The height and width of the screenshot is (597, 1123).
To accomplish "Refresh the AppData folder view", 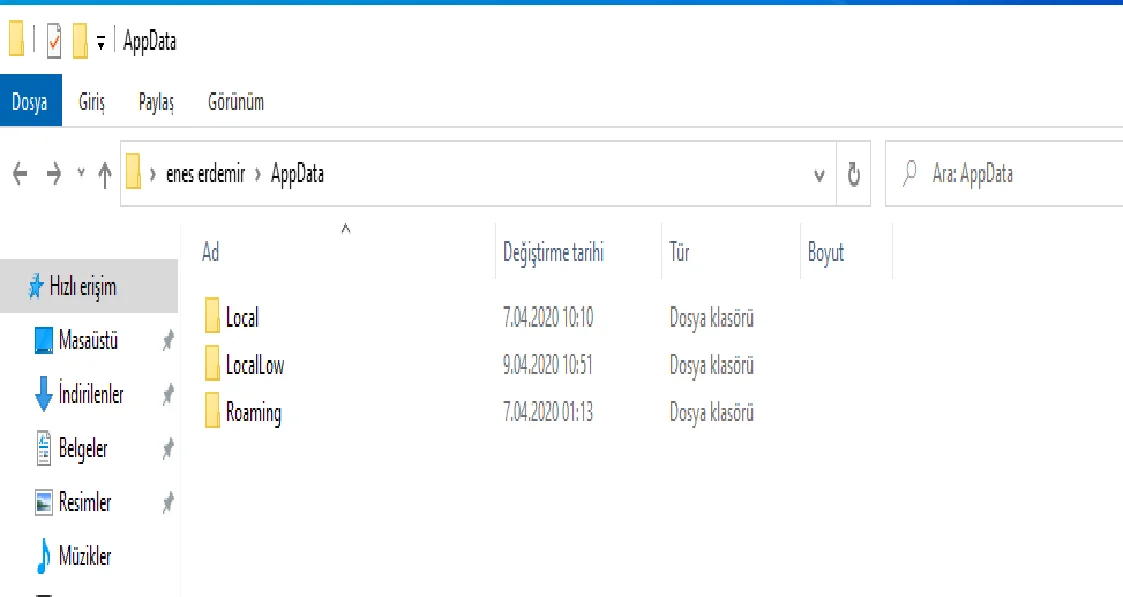I will 854,175.
